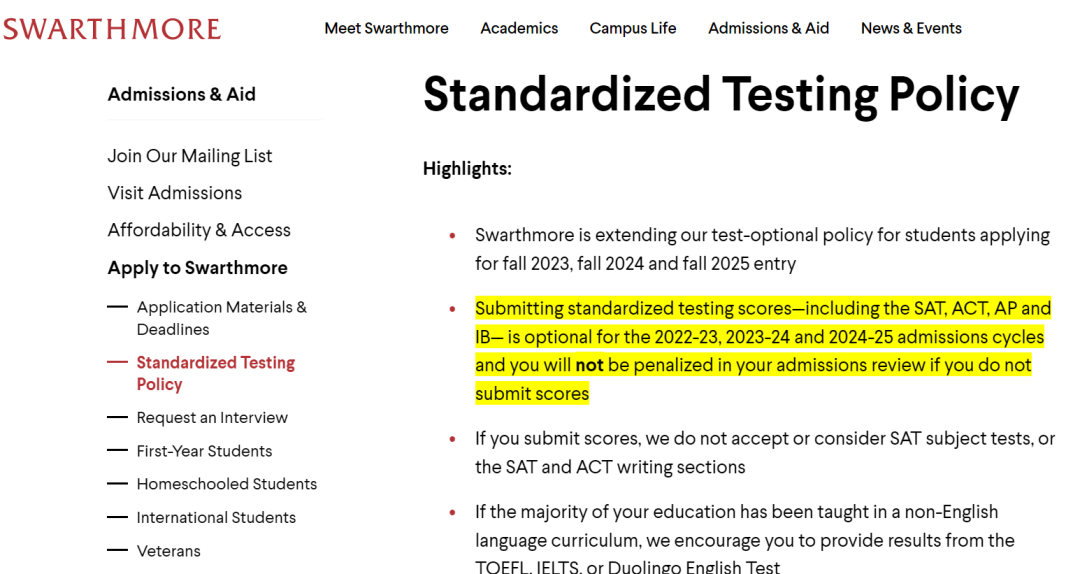Open the Visit Admissions link
1080x574 pixels.
tap(175, 193)
